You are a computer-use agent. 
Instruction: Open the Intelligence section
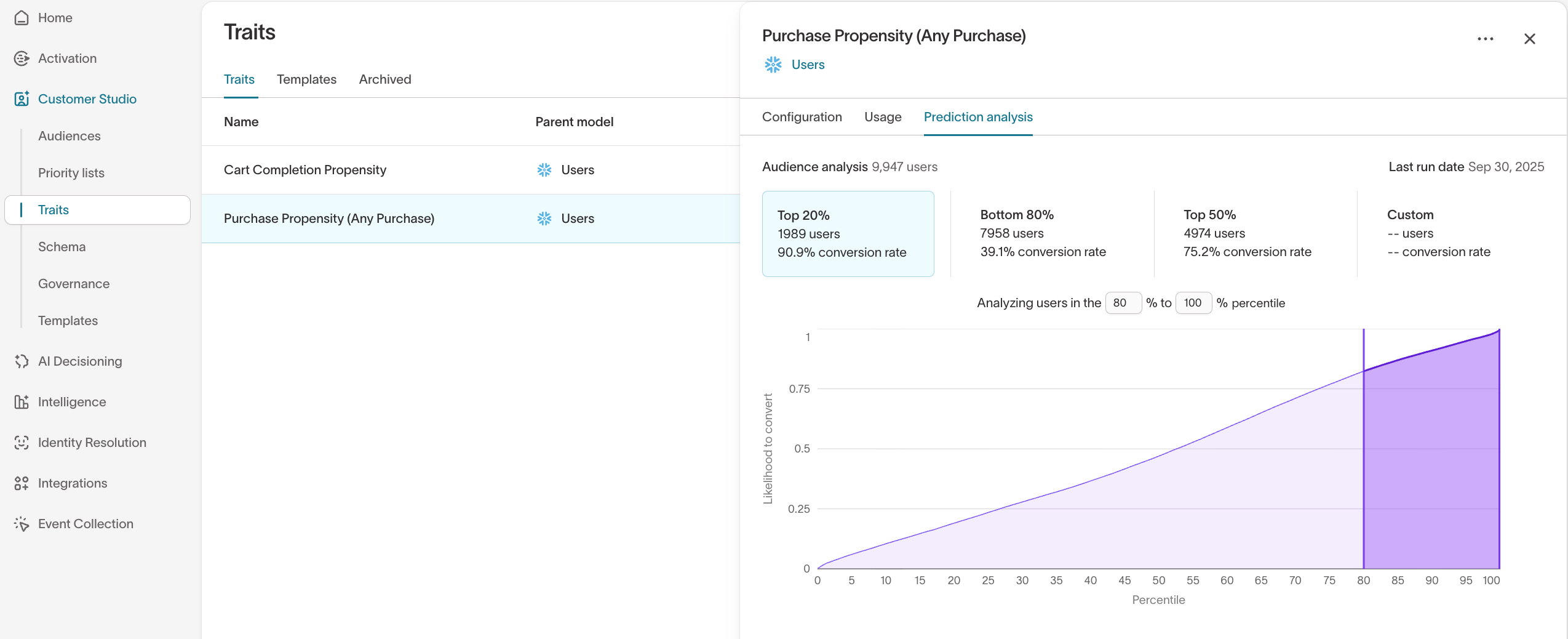coord(72,401)
